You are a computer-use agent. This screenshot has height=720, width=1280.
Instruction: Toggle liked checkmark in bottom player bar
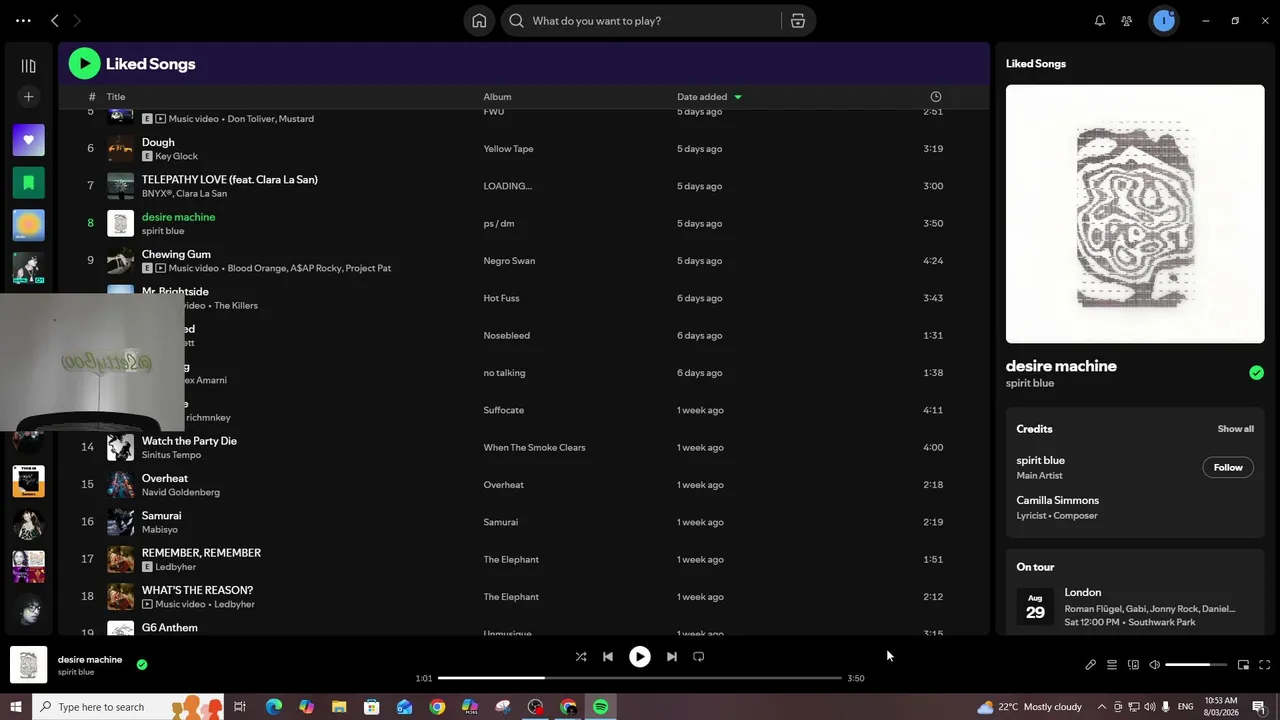141,664
